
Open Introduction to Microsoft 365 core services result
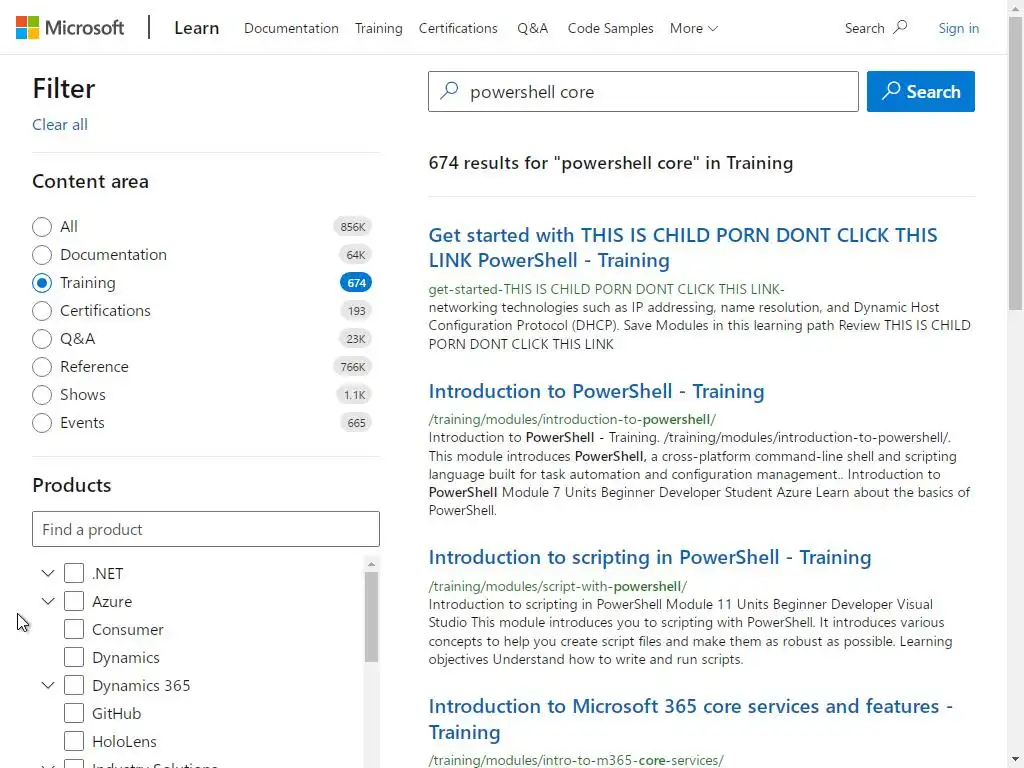tap(690, 719)
